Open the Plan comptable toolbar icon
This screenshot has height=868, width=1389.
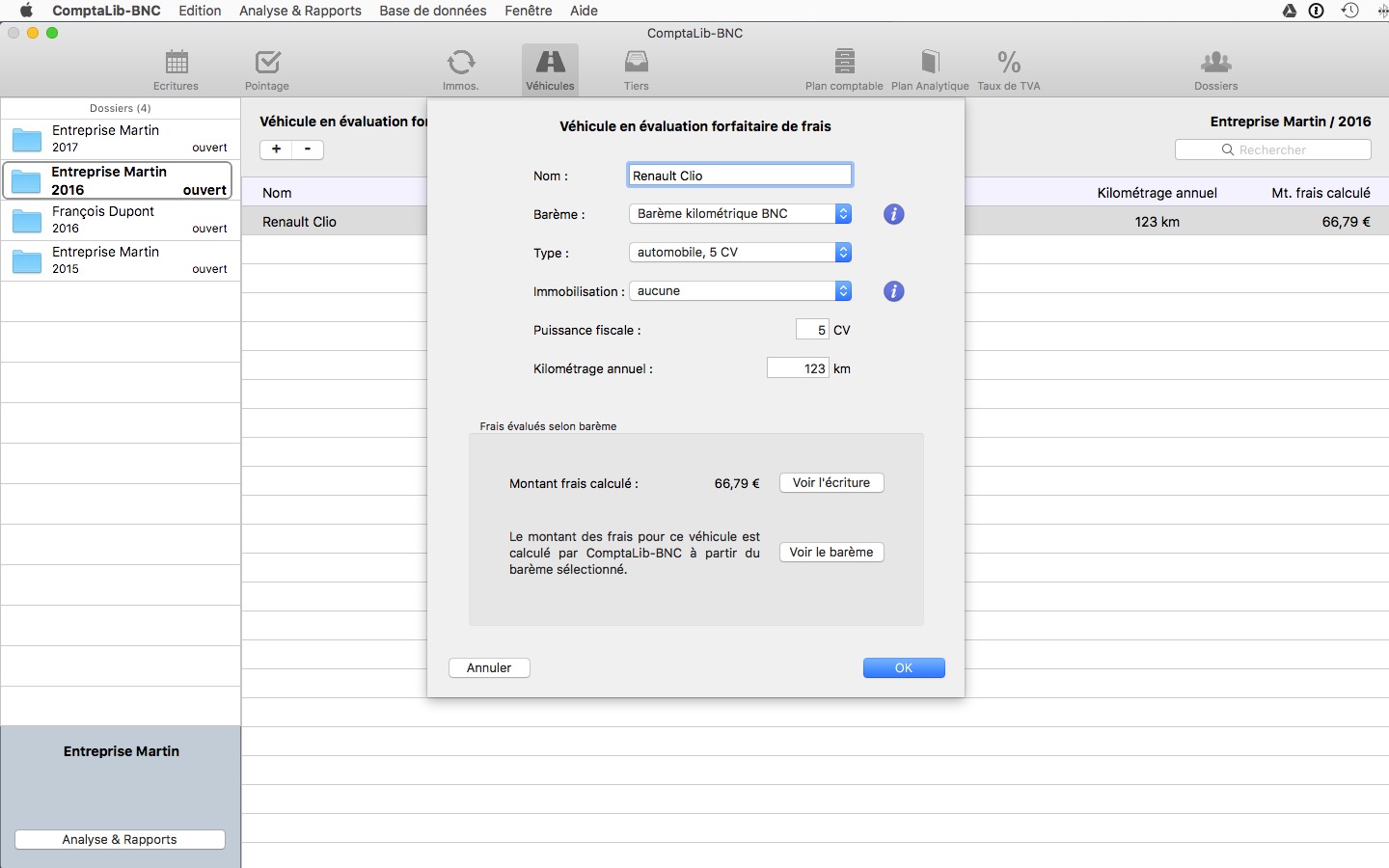844,69
